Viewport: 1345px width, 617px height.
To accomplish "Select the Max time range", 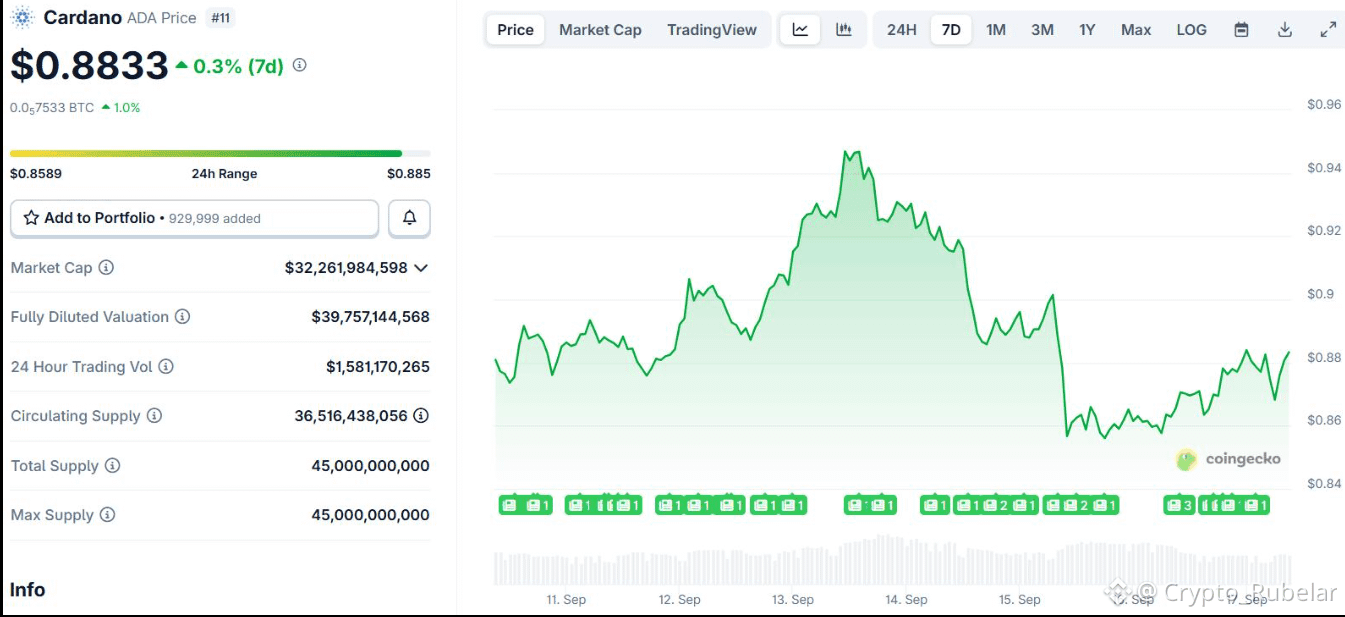I will point(1136,30).
